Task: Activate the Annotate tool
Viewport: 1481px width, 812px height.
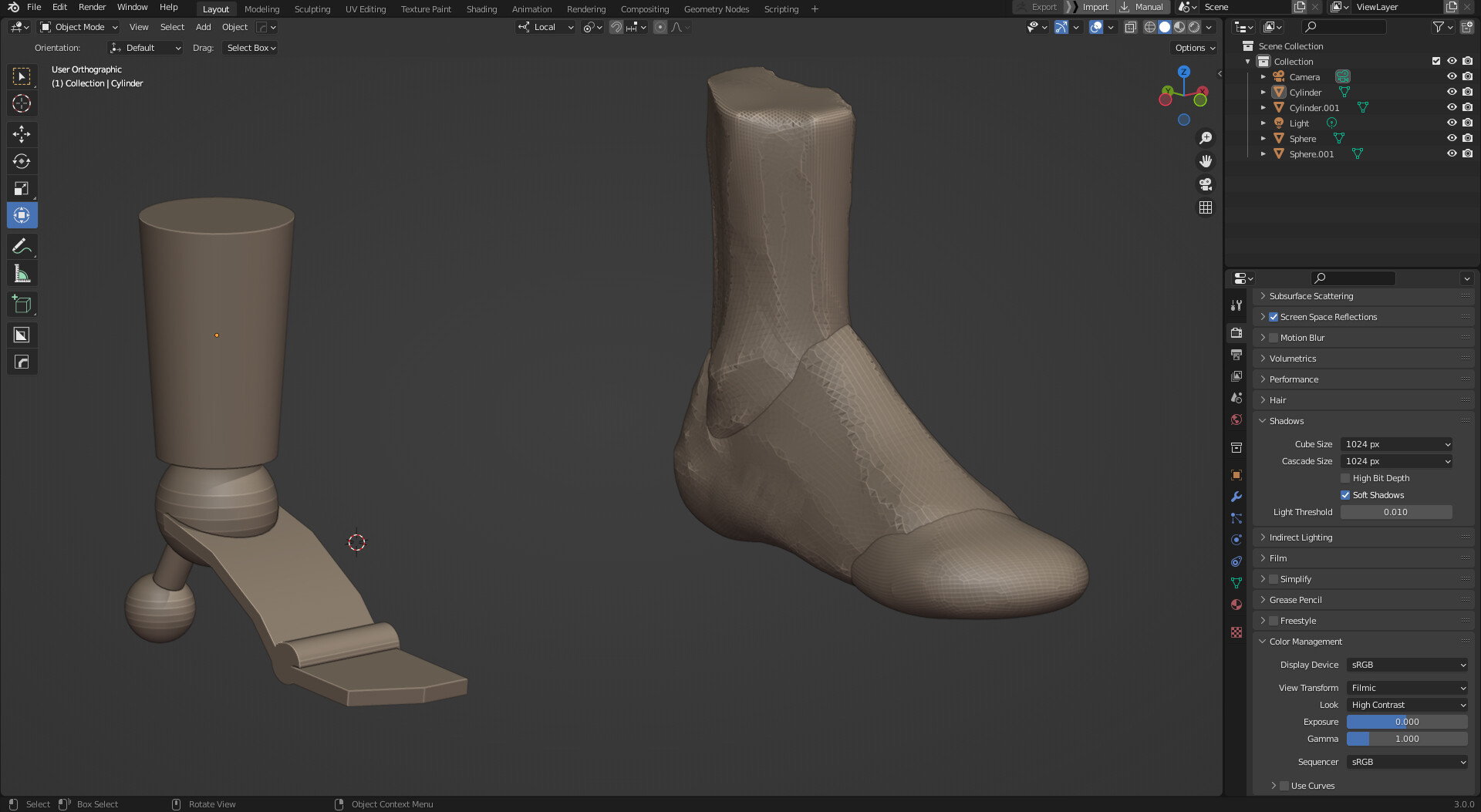Action: (22, 246)
